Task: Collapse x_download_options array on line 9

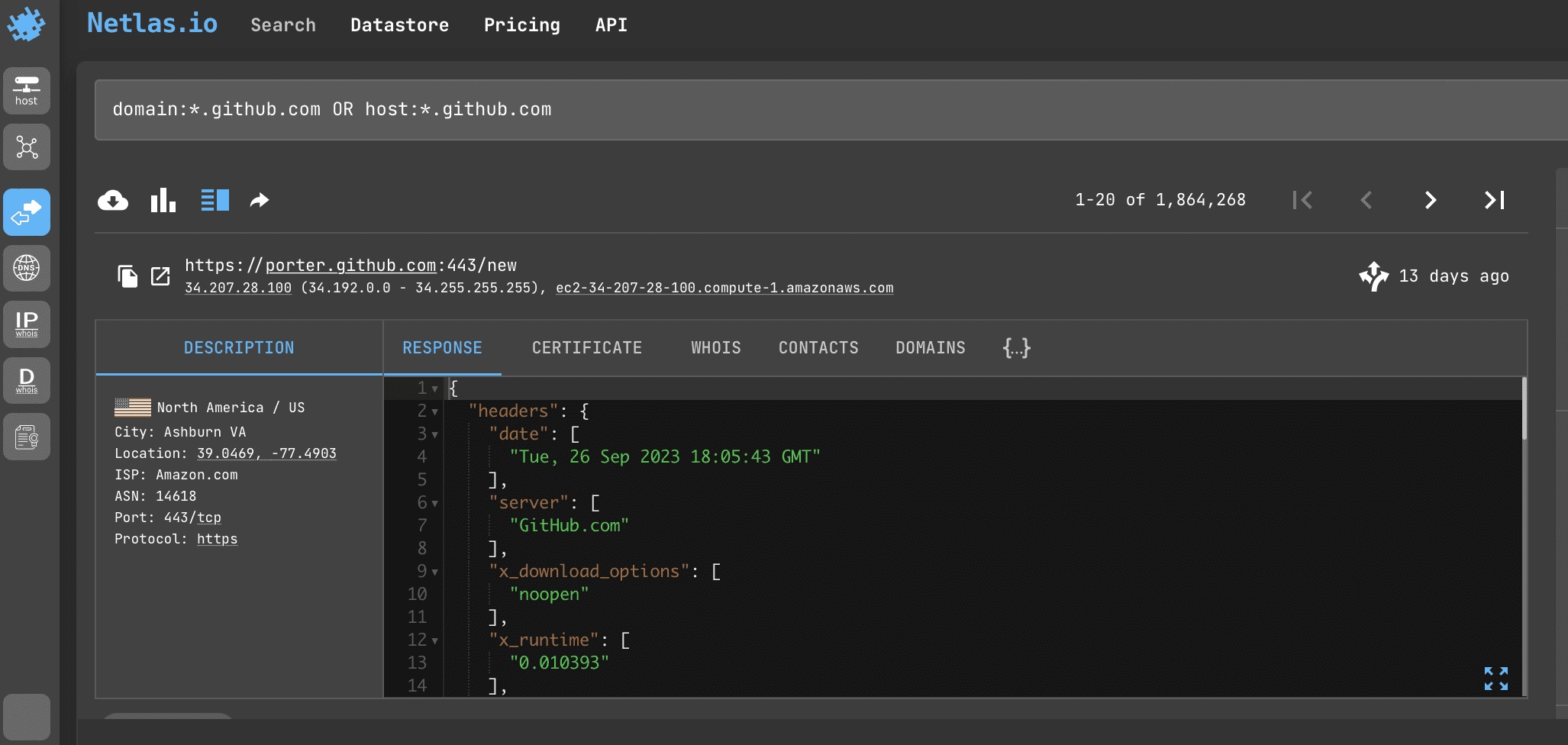Action: tap(435, 572)
